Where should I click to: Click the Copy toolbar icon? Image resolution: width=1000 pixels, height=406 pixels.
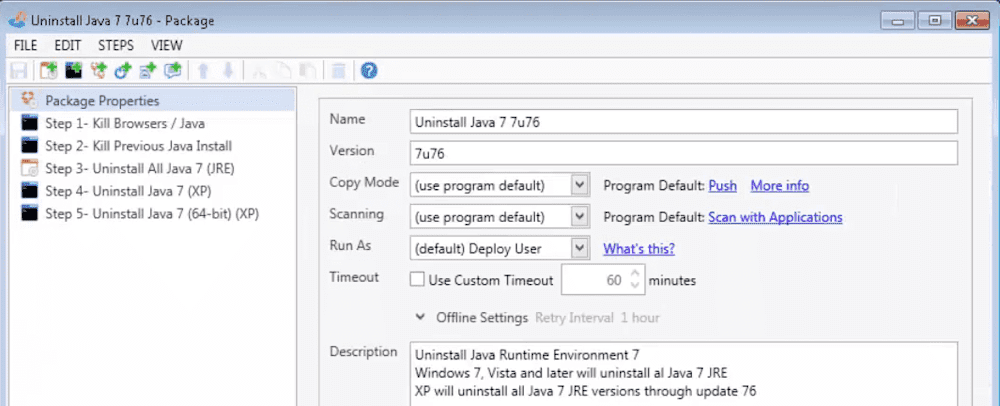tap(284, 71)
